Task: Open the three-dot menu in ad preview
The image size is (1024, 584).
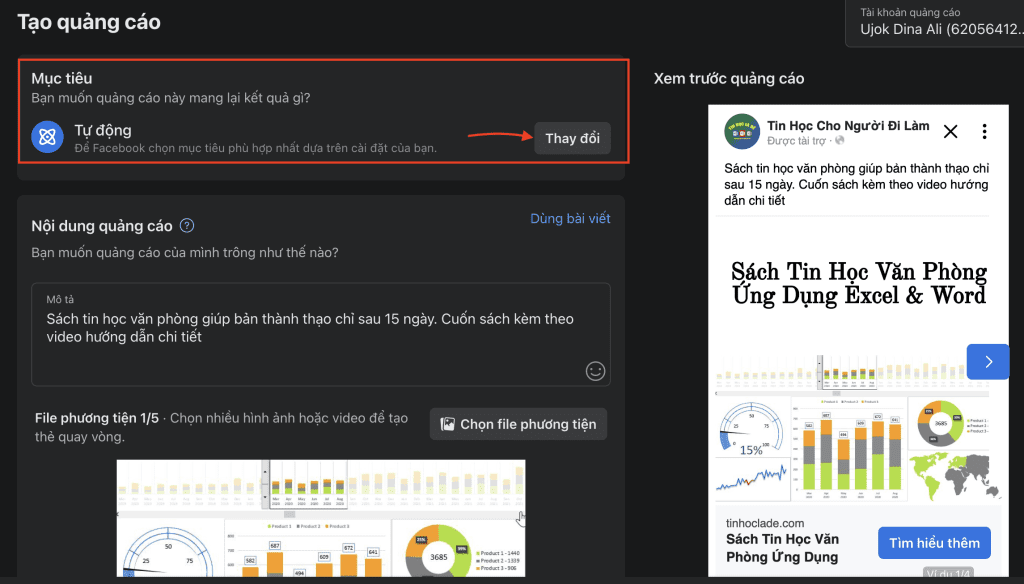Action: coord(984,131)
